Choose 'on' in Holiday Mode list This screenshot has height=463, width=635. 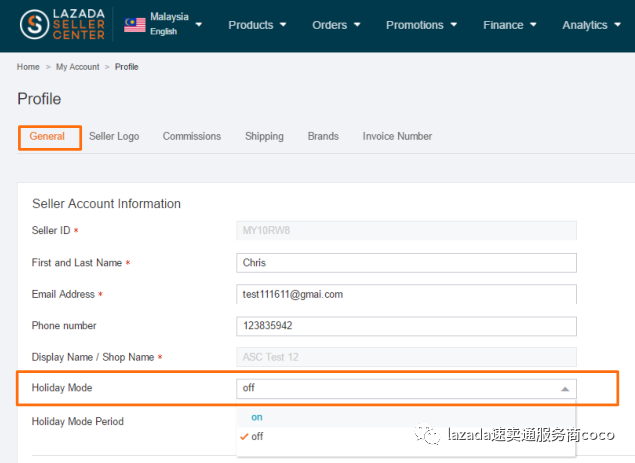tap(406, 417)
